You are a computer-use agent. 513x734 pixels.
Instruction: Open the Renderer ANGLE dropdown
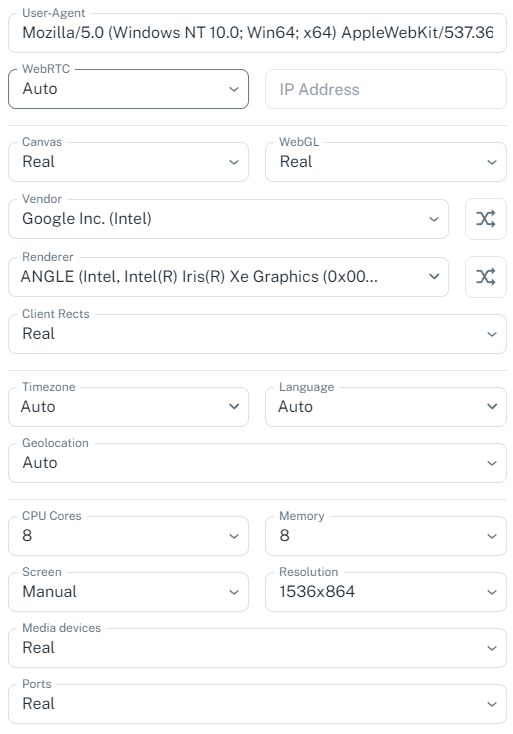[228, 277]
